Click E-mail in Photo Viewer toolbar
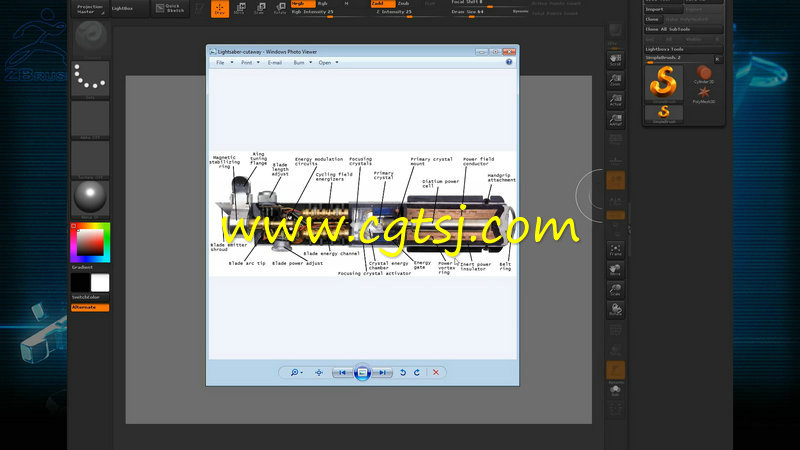800x450 pixels. [x=275, y=63]
